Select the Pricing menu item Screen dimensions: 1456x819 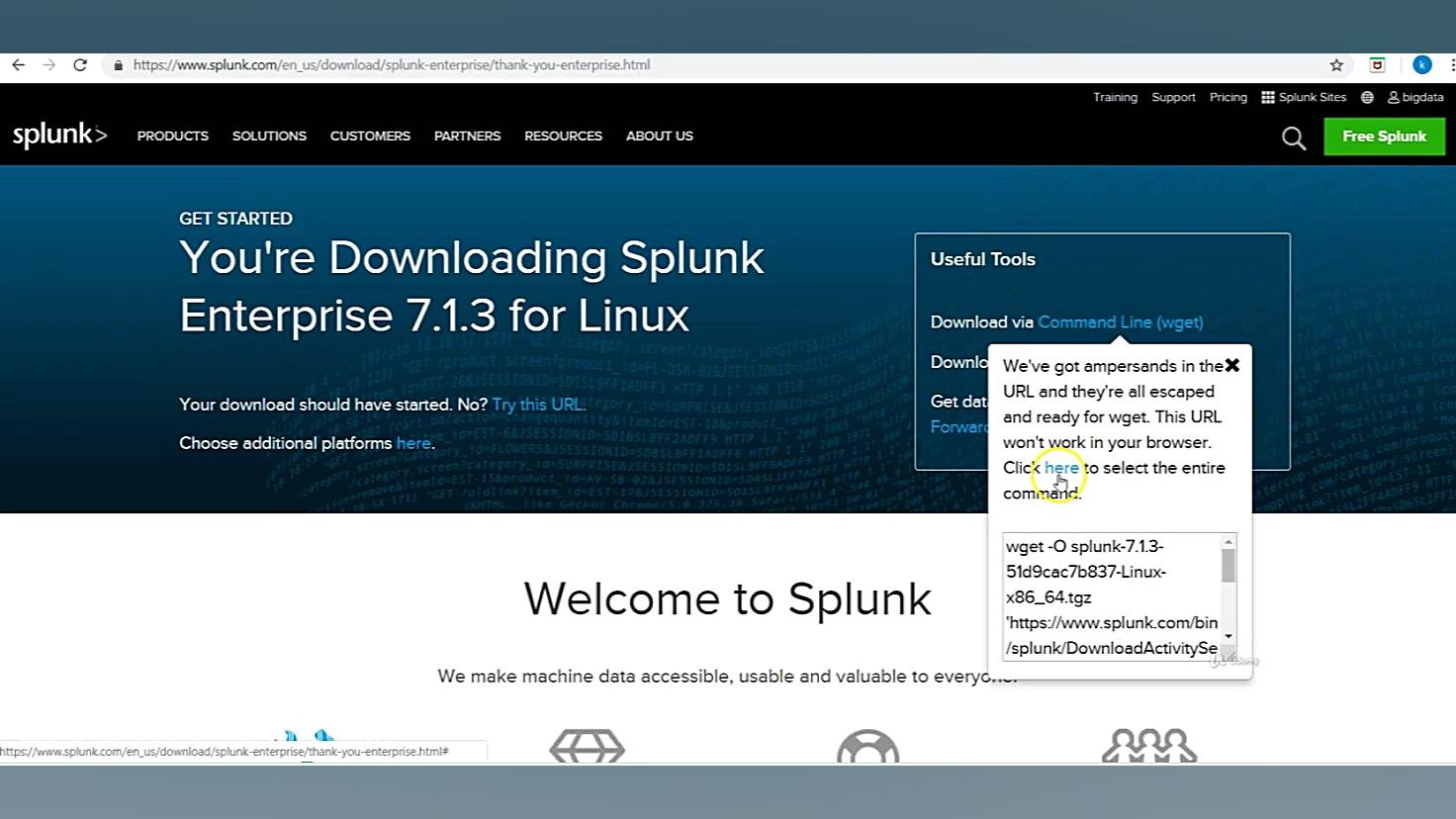tap(1228, 97)
